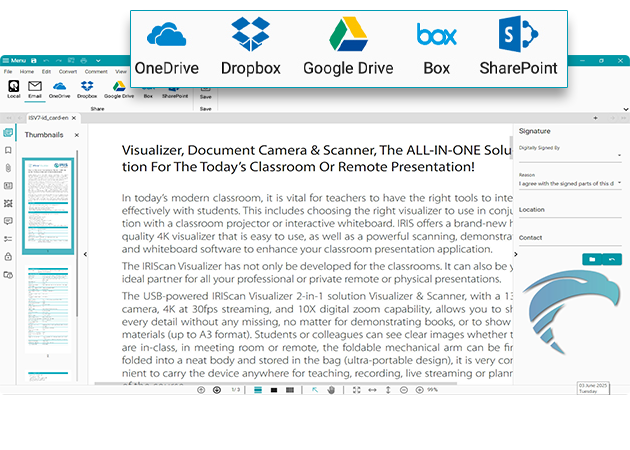Open the Attachments paperclip sidebar icon
Screen dimensions: 630x450
[x=8, y=168]
